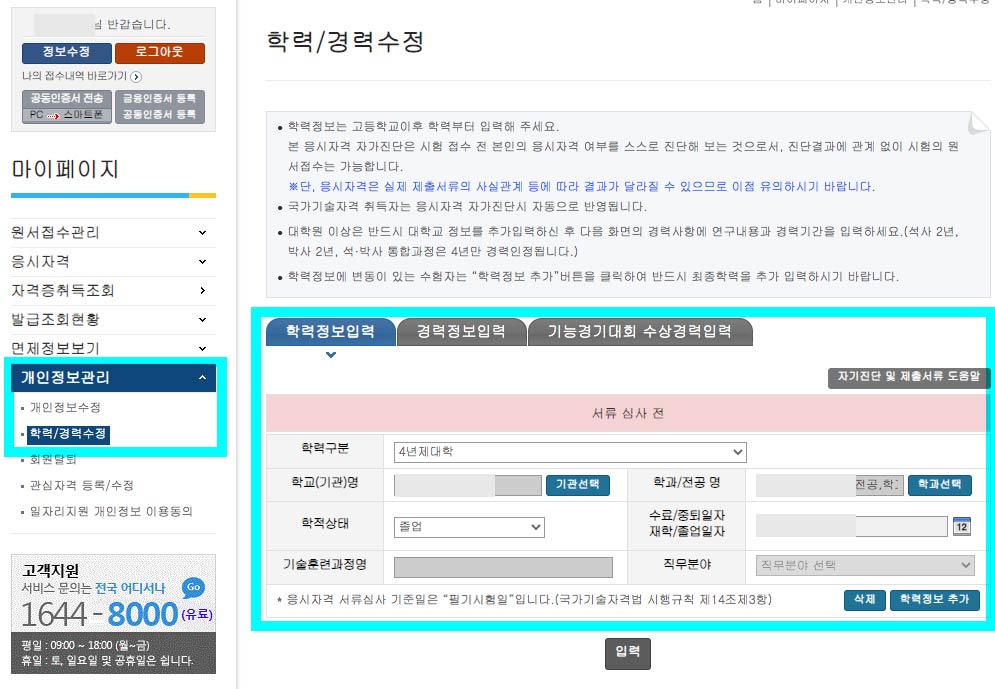Submit the form with the 입력 button
Screen dimensions: 995x689
coord(628,654)
